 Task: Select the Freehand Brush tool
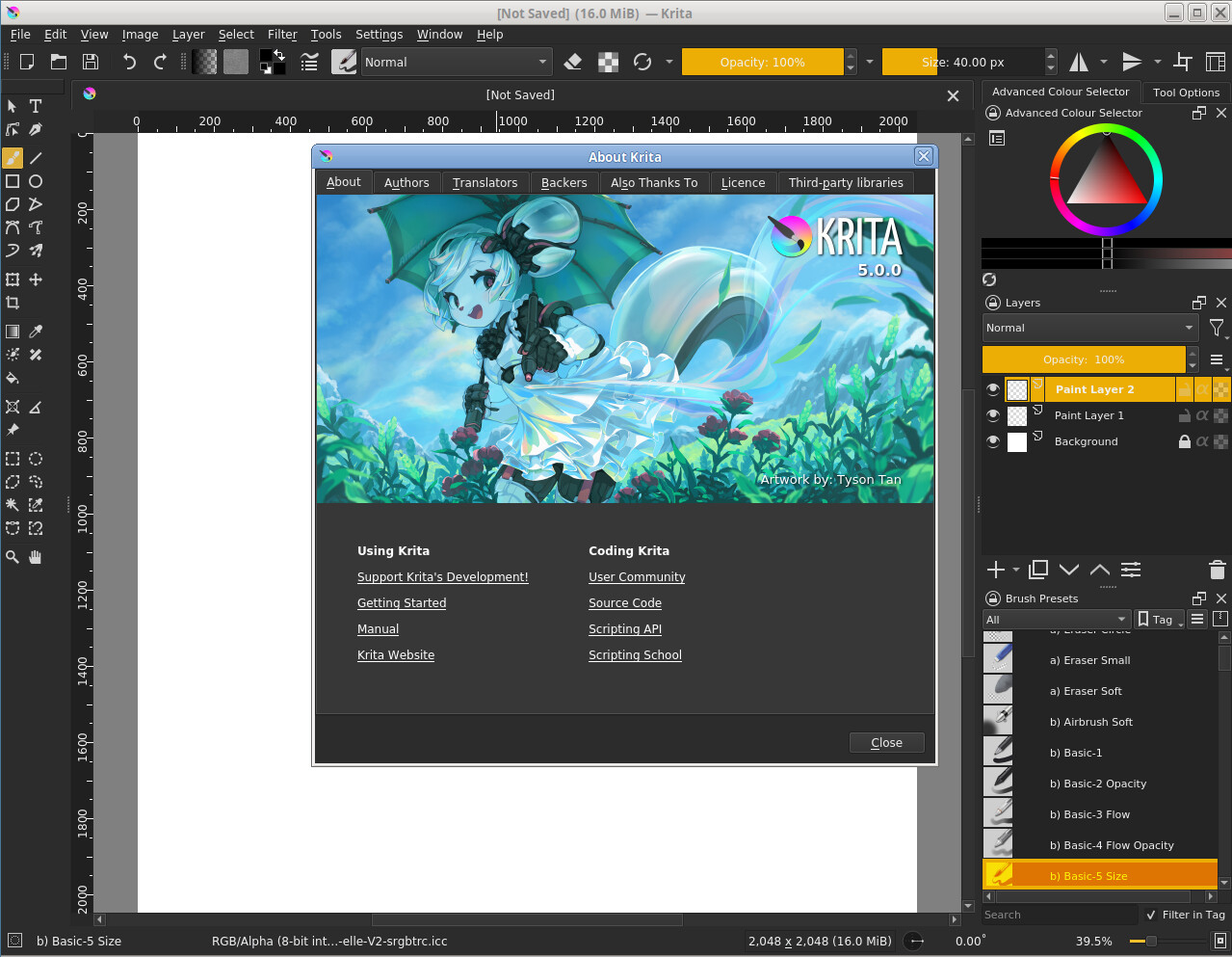coord(13,158)
